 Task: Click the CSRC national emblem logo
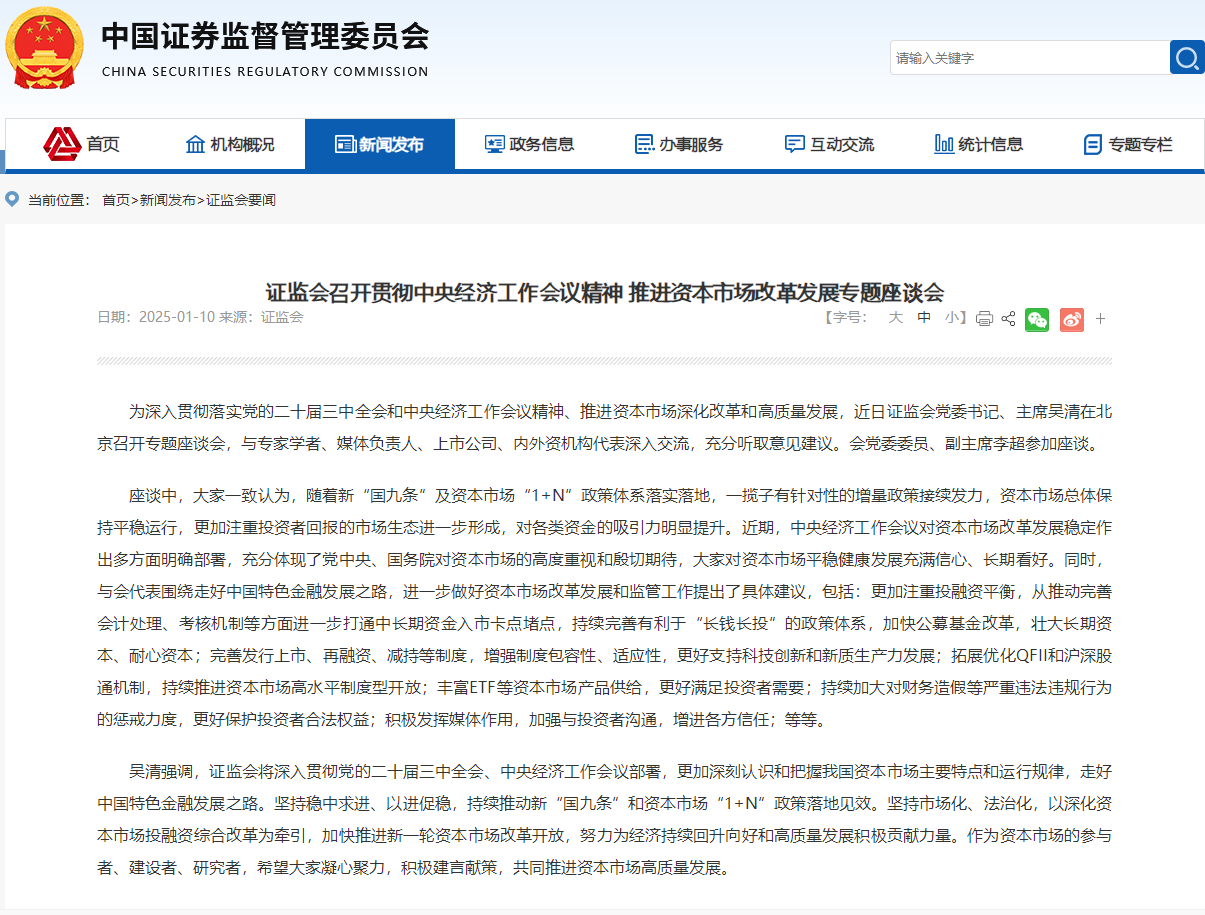45,47
